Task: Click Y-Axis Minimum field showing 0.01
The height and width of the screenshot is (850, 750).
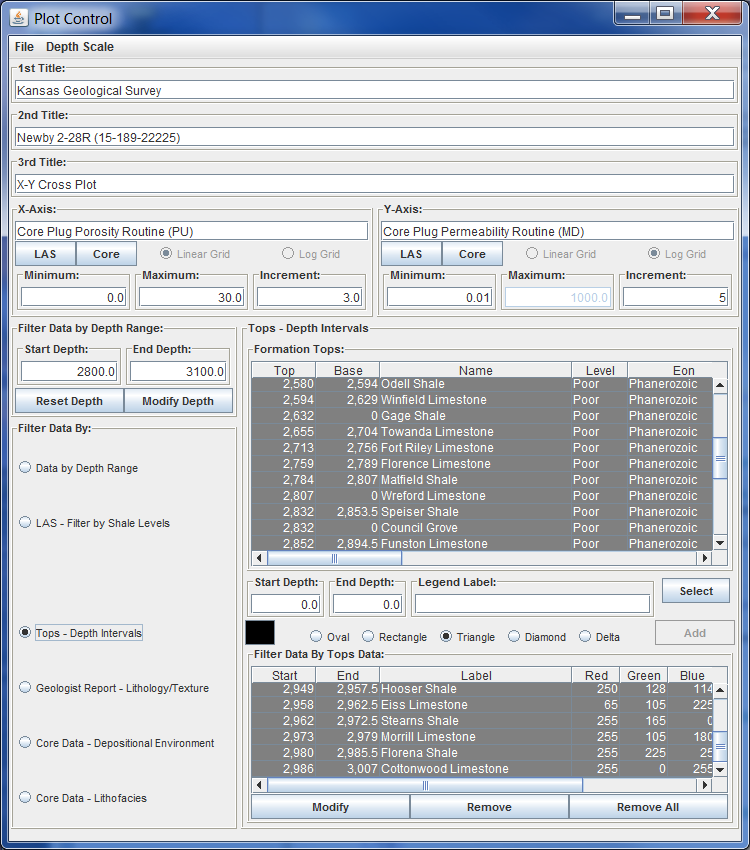Action: point(439,297)
